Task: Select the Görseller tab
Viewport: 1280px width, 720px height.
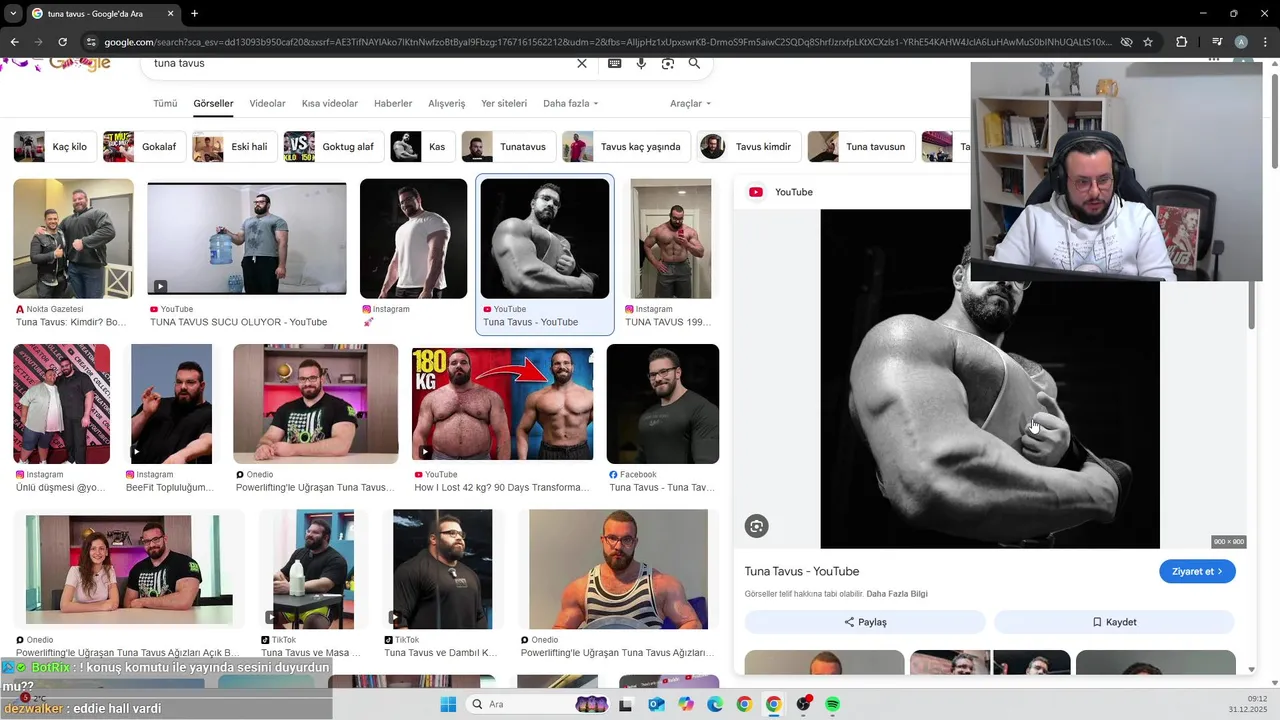Action: pos(213,103)
